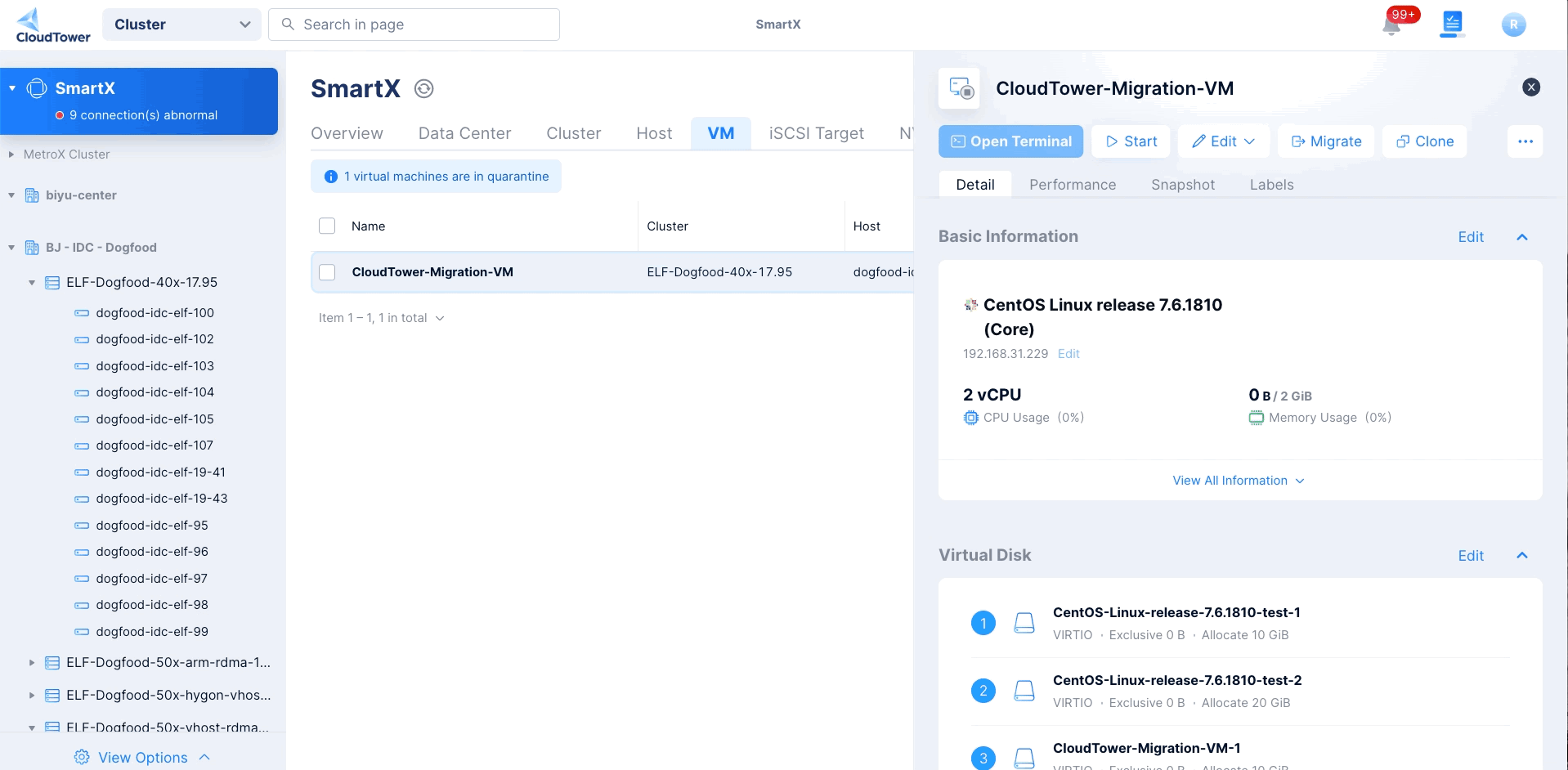Image resolution: width=1568 pixels, height=770 pixels.
Task: Open the task center checklist icon
Action: pyautogui.click(x=1452, y=24)
